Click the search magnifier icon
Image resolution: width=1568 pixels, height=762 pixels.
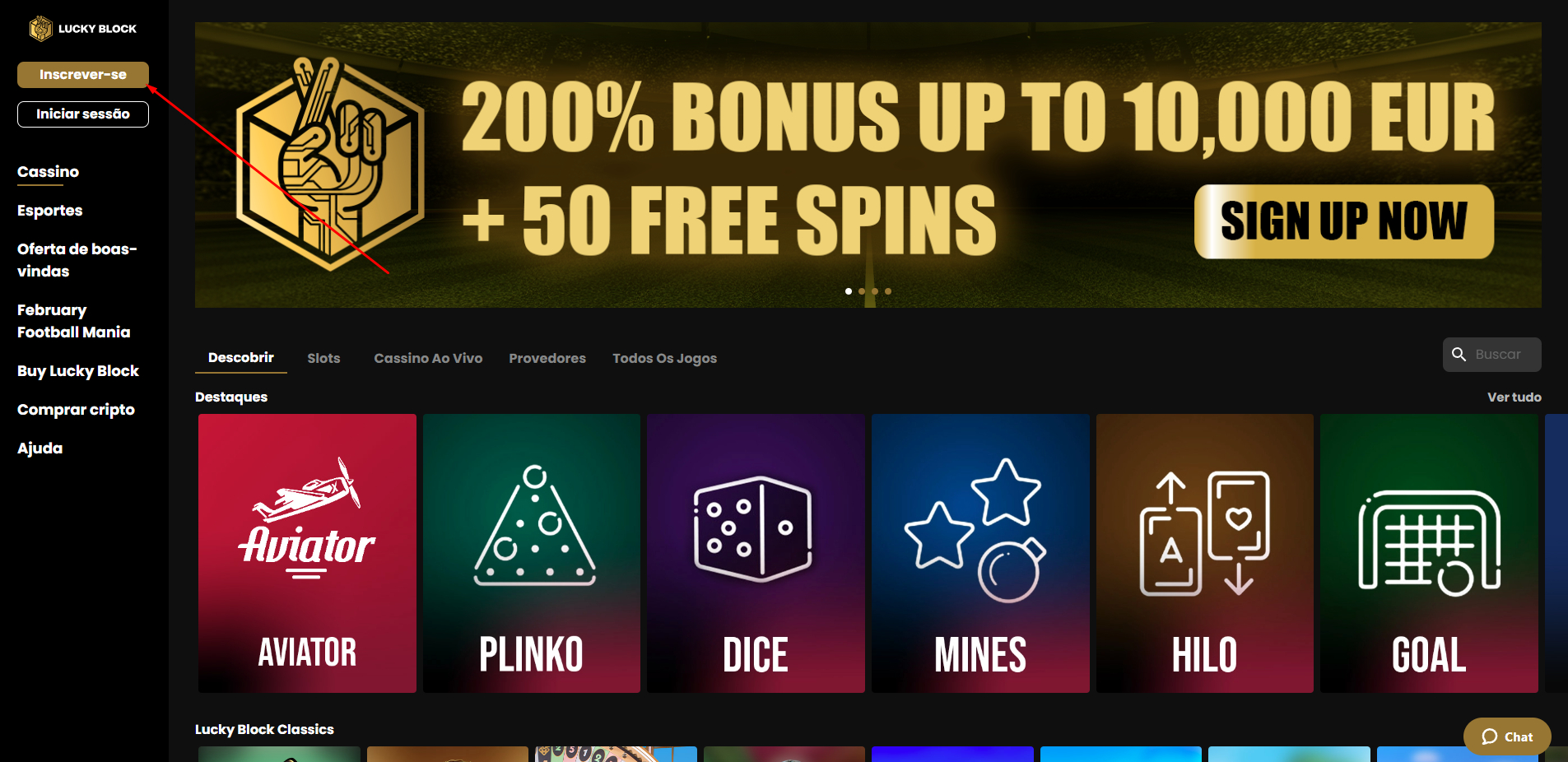pyautogui.click(x=1459, y=355)
